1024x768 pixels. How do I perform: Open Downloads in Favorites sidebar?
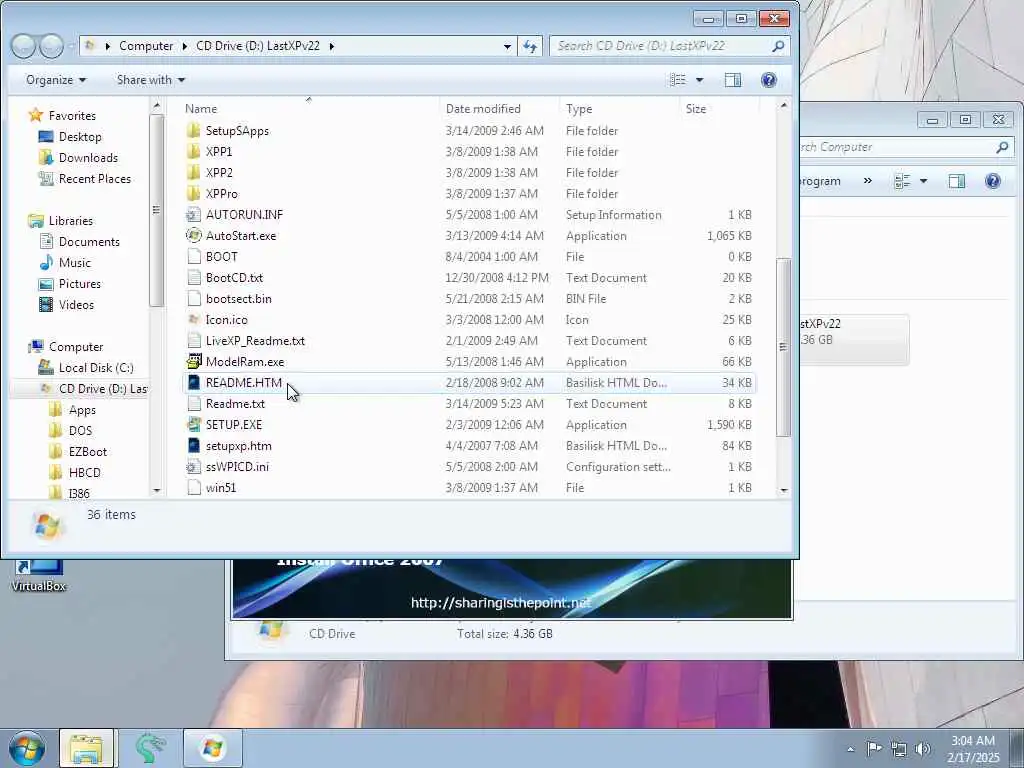pos(88,157)
